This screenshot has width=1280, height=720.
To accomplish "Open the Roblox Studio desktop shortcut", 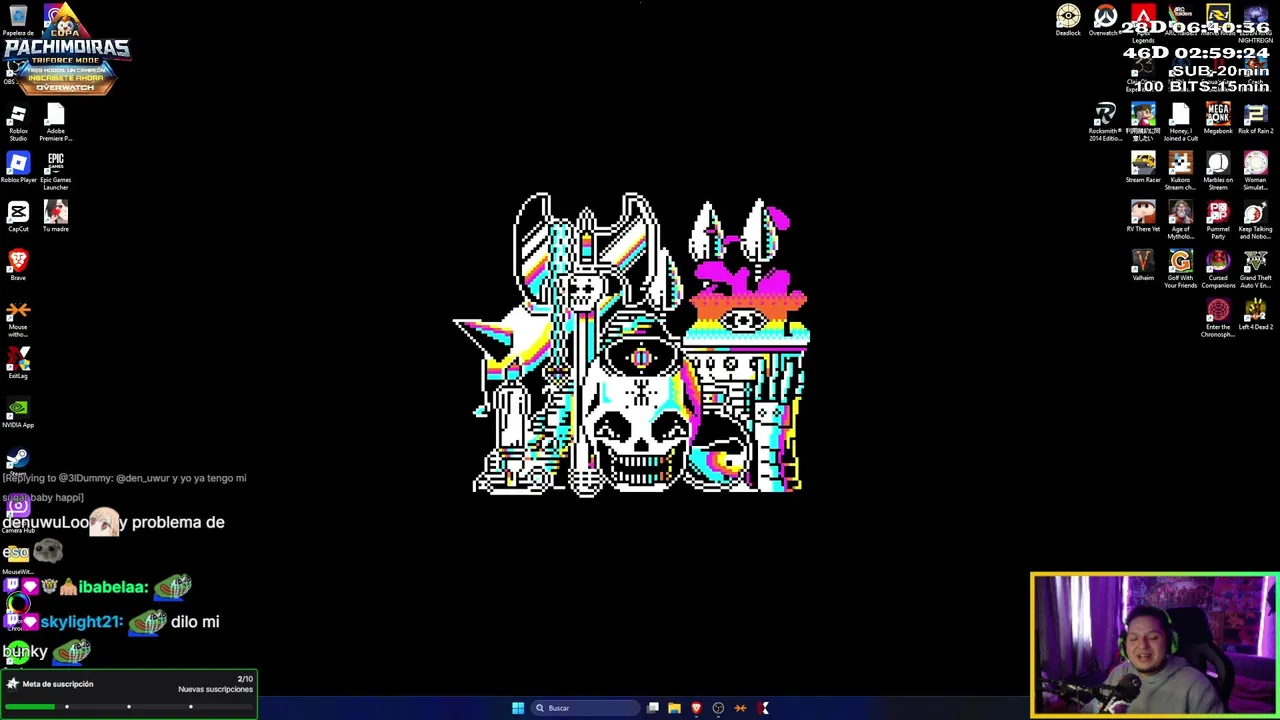I will 18,122.
